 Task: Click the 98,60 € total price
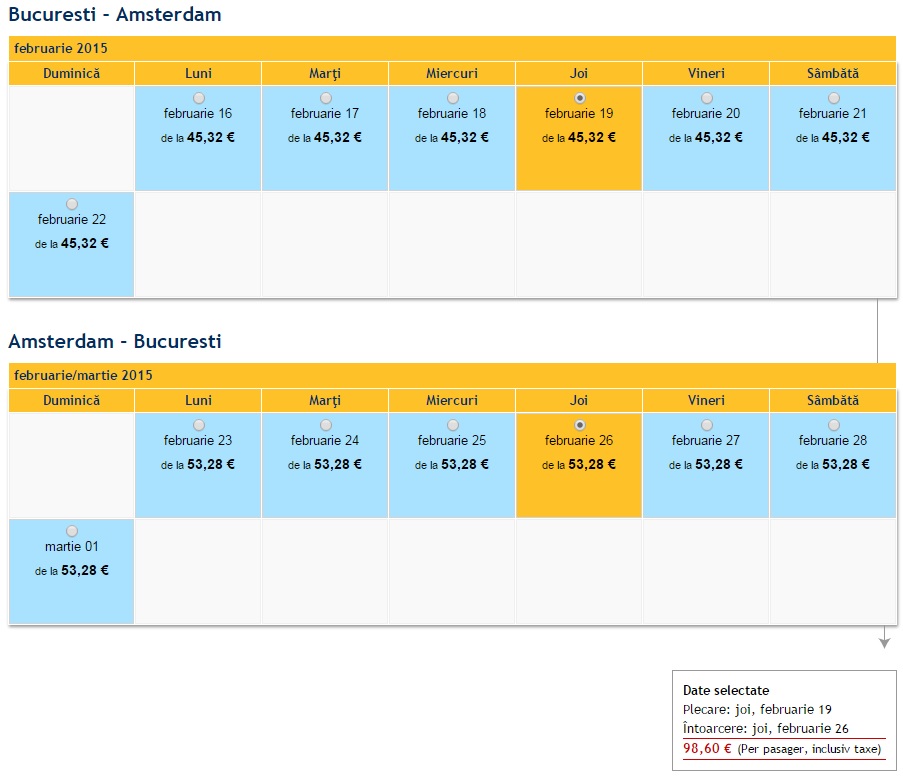pos(708,748)
